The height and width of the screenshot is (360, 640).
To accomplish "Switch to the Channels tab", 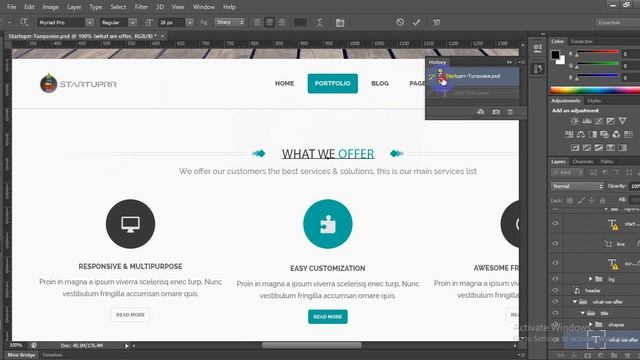I will tap(582, 162).
